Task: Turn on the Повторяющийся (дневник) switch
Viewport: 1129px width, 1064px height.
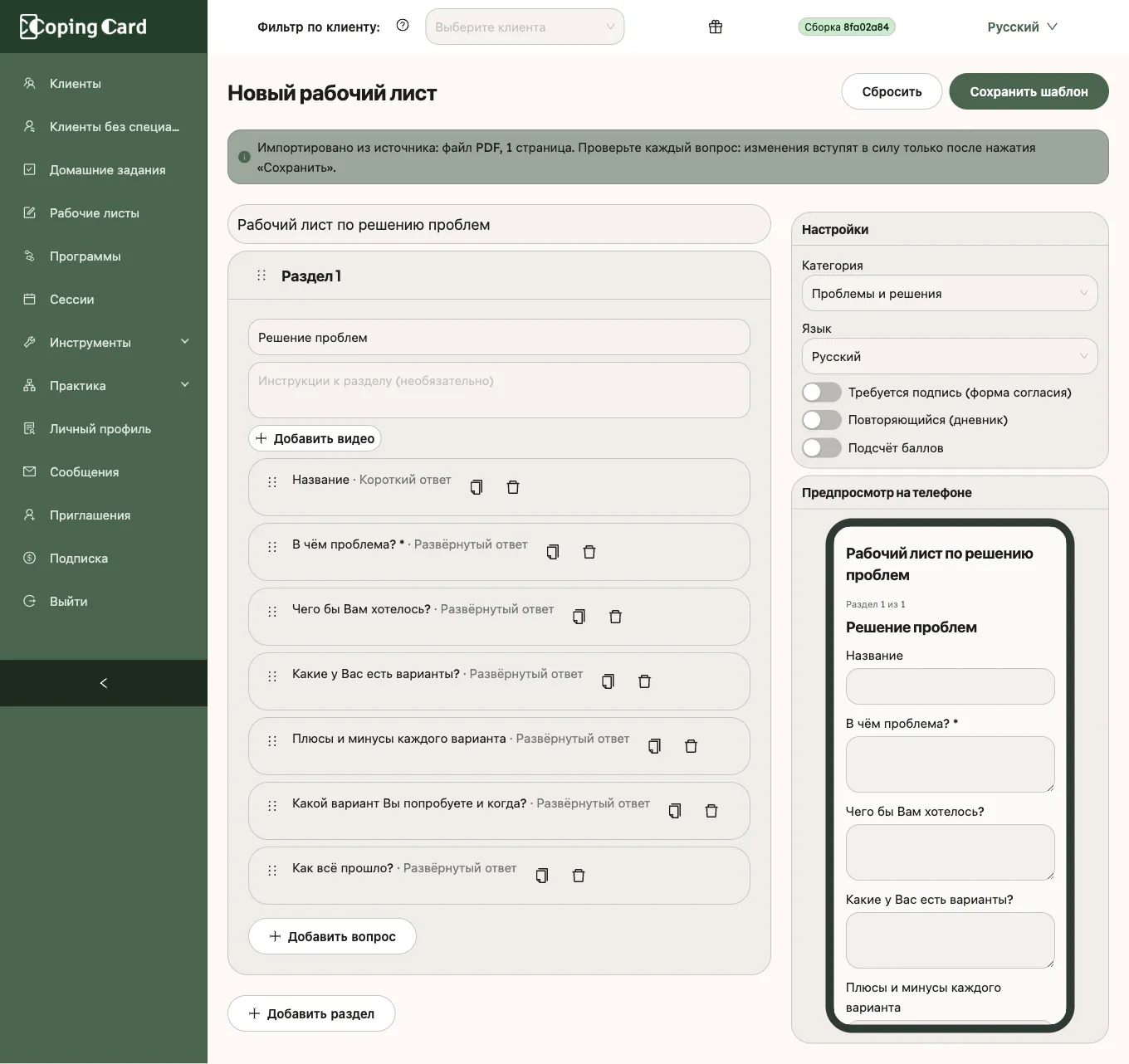Action: click(x=822, y=420)
